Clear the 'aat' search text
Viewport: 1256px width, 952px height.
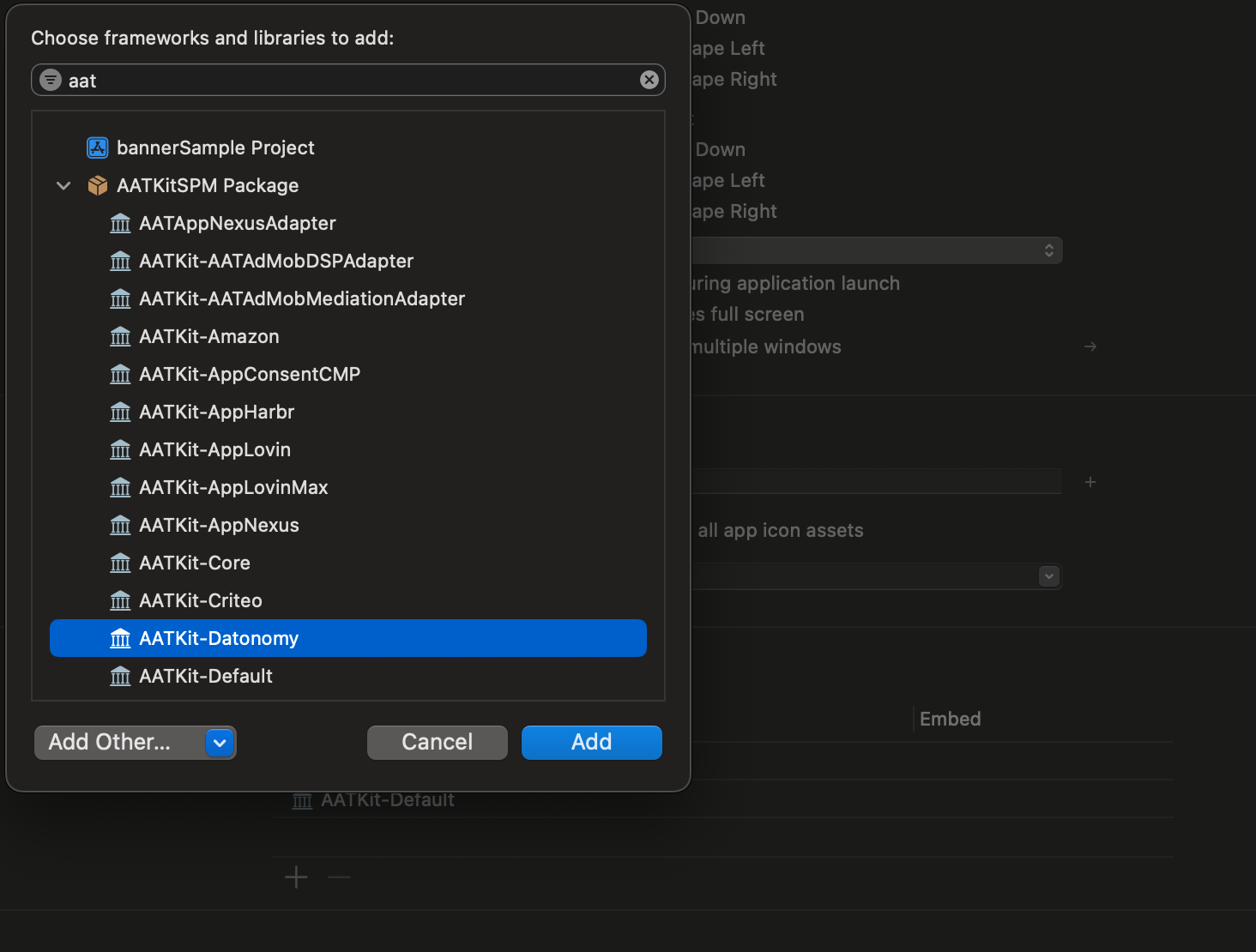point(649,80)
